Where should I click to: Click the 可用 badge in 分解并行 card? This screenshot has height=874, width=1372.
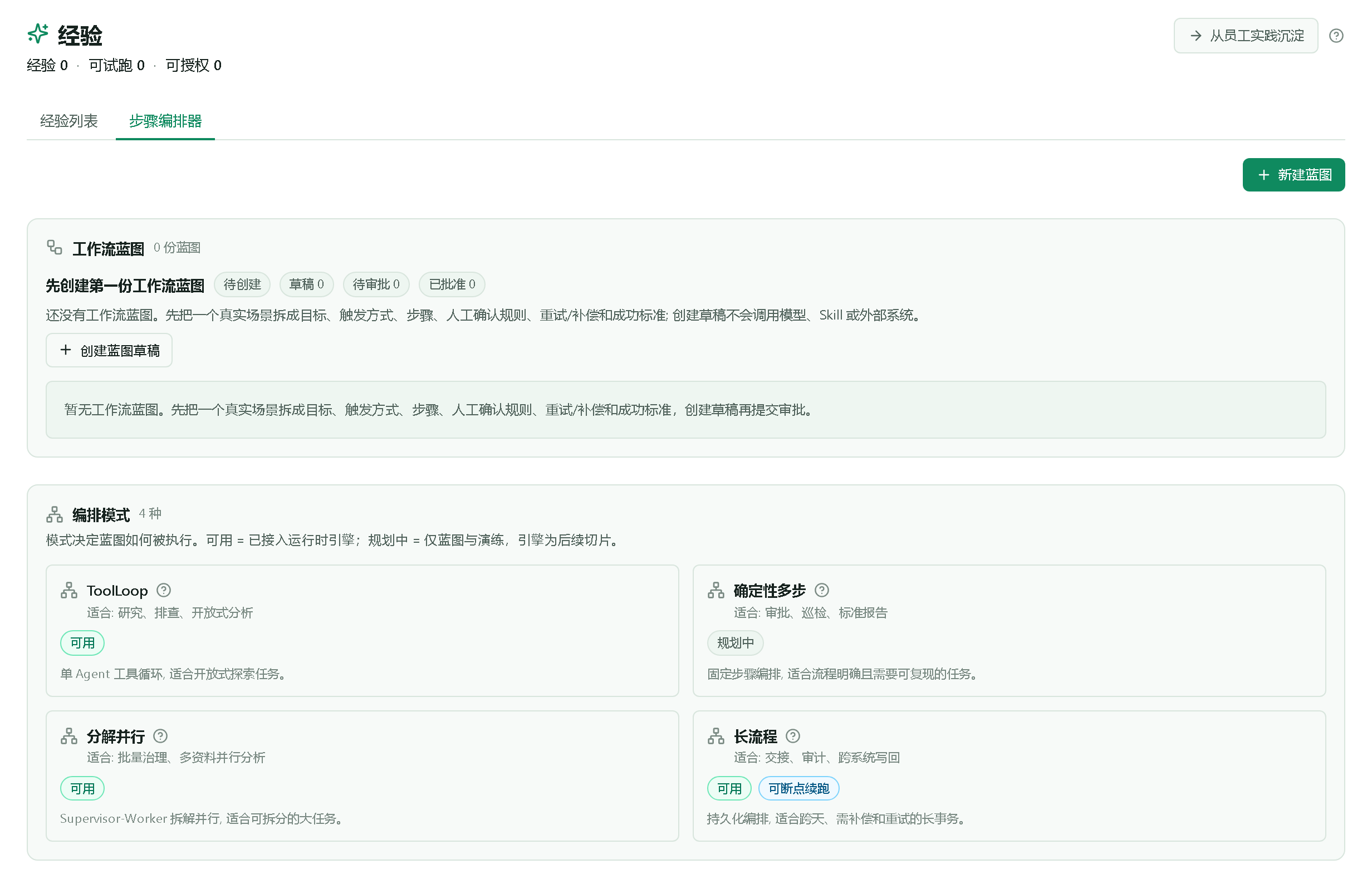point(82,789)
